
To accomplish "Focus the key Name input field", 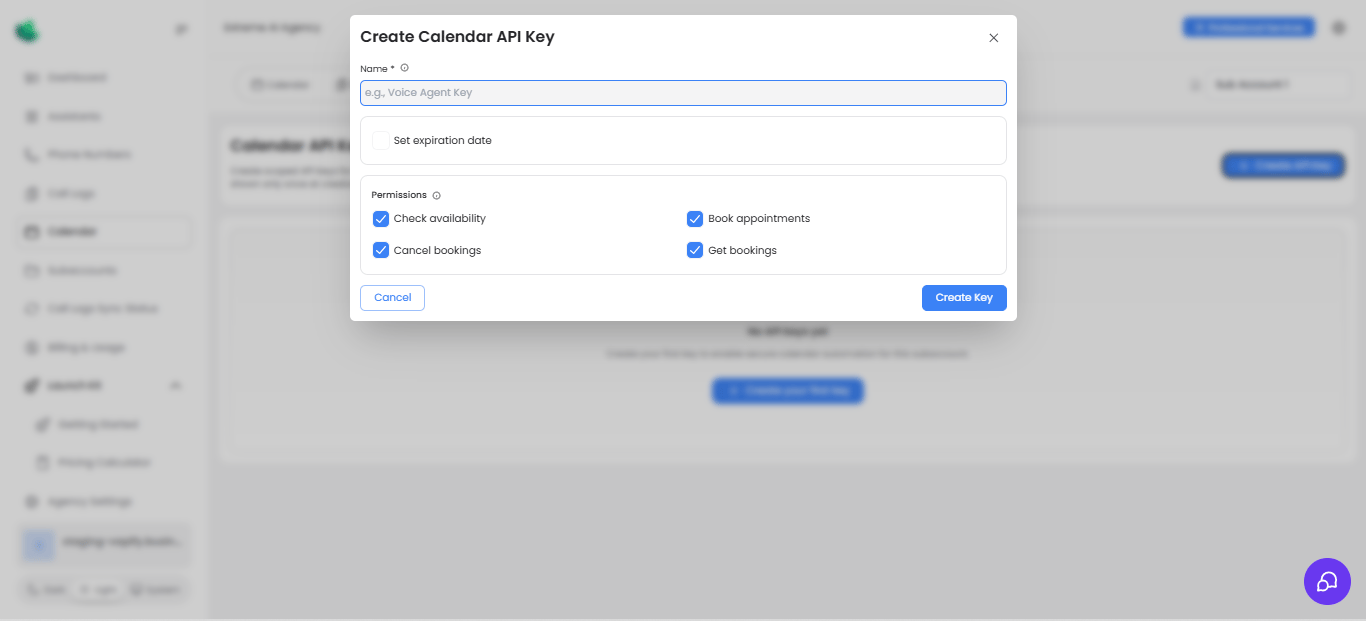I will pos(683,93).
